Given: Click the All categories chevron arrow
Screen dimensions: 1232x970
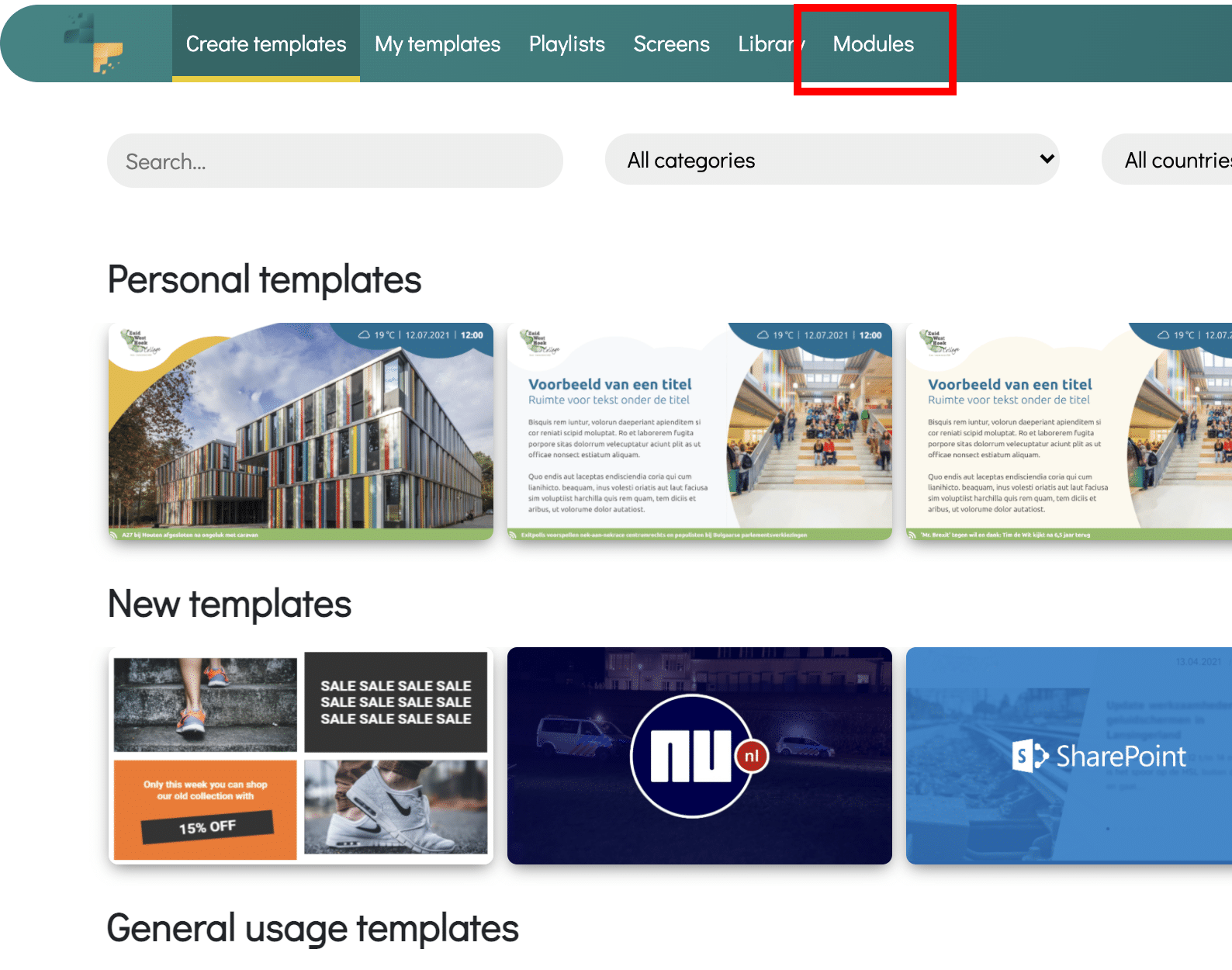Looking at the screenshot, I should coord(1047,159).
